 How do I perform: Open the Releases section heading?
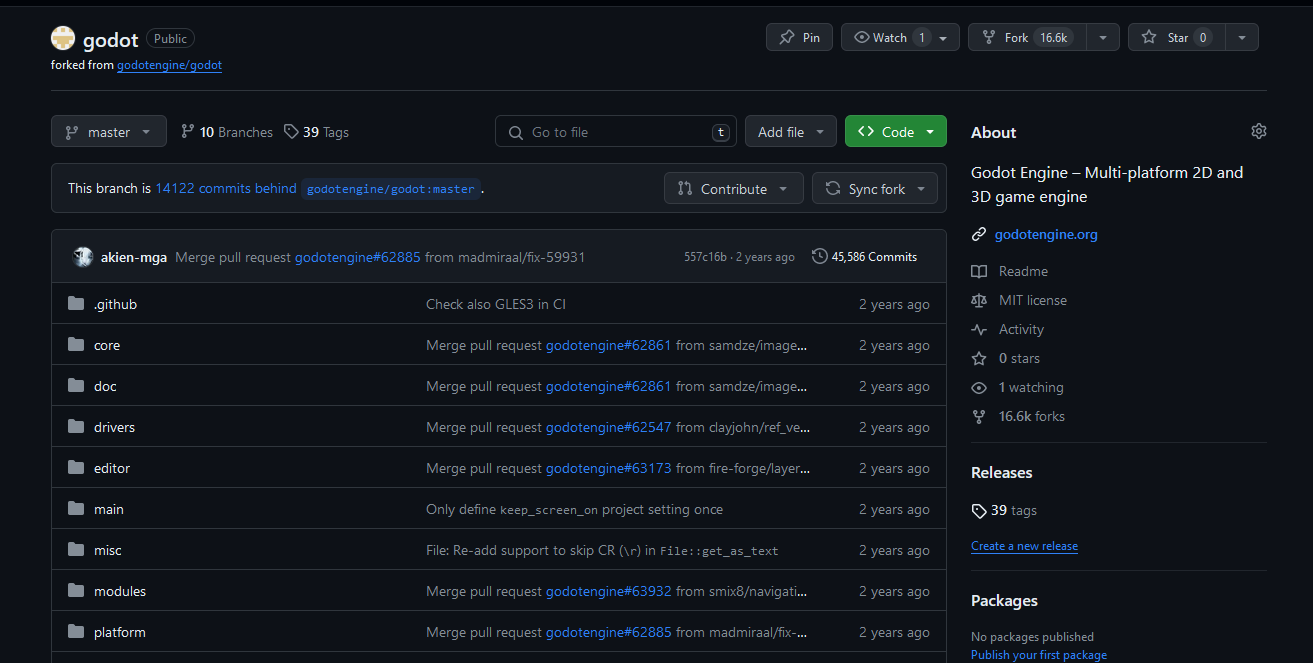1002,472
